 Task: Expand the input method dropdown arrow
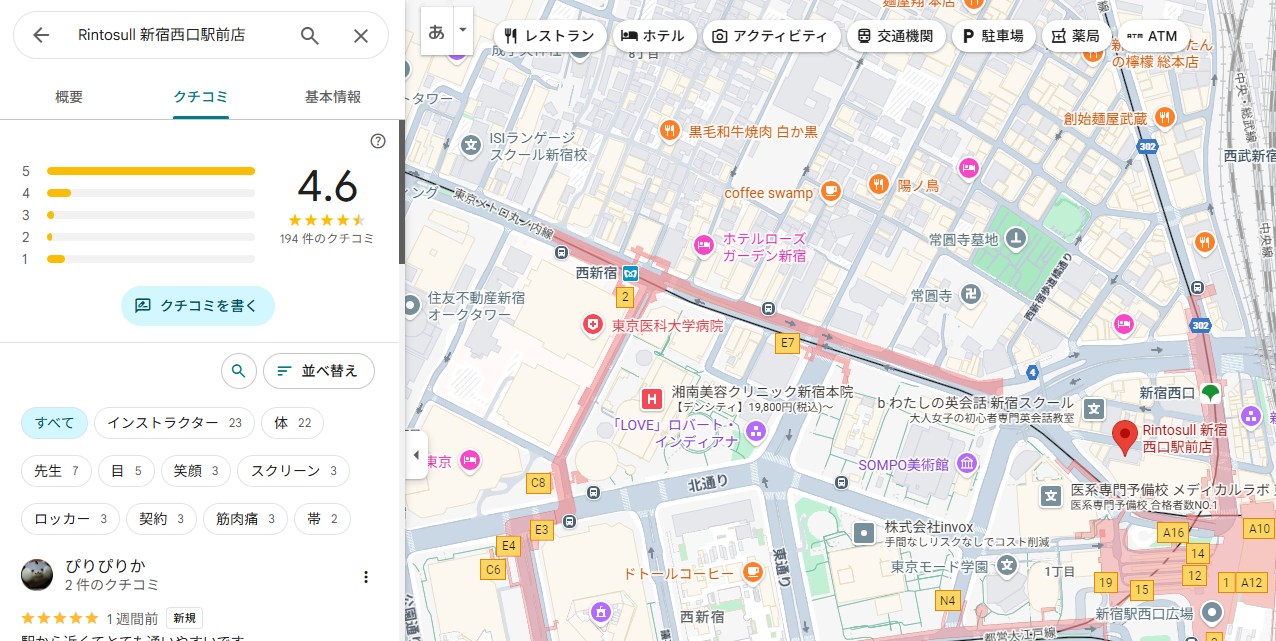point(462,31)
